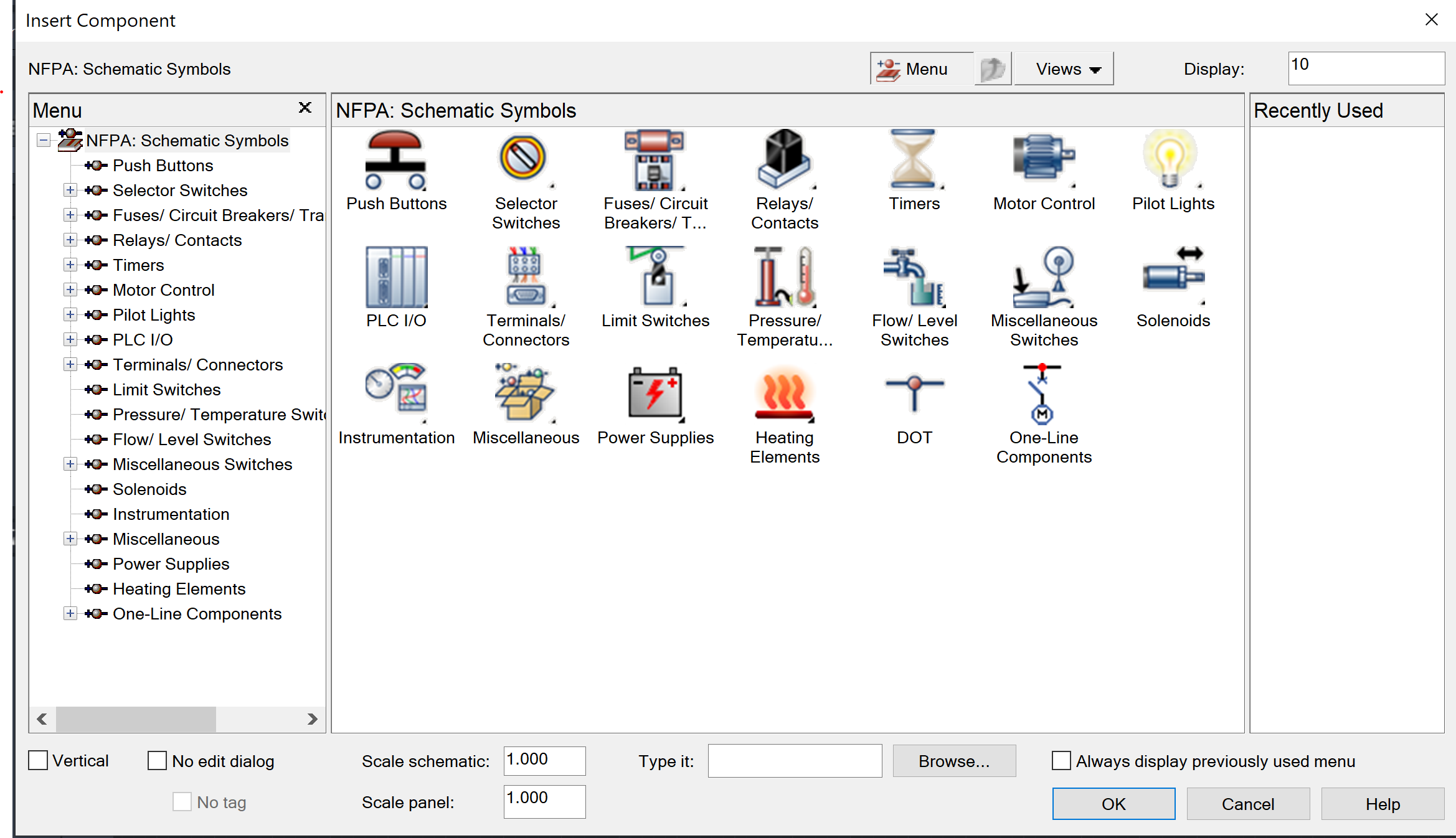Check the No edit dialog option

tap(157, 761)
